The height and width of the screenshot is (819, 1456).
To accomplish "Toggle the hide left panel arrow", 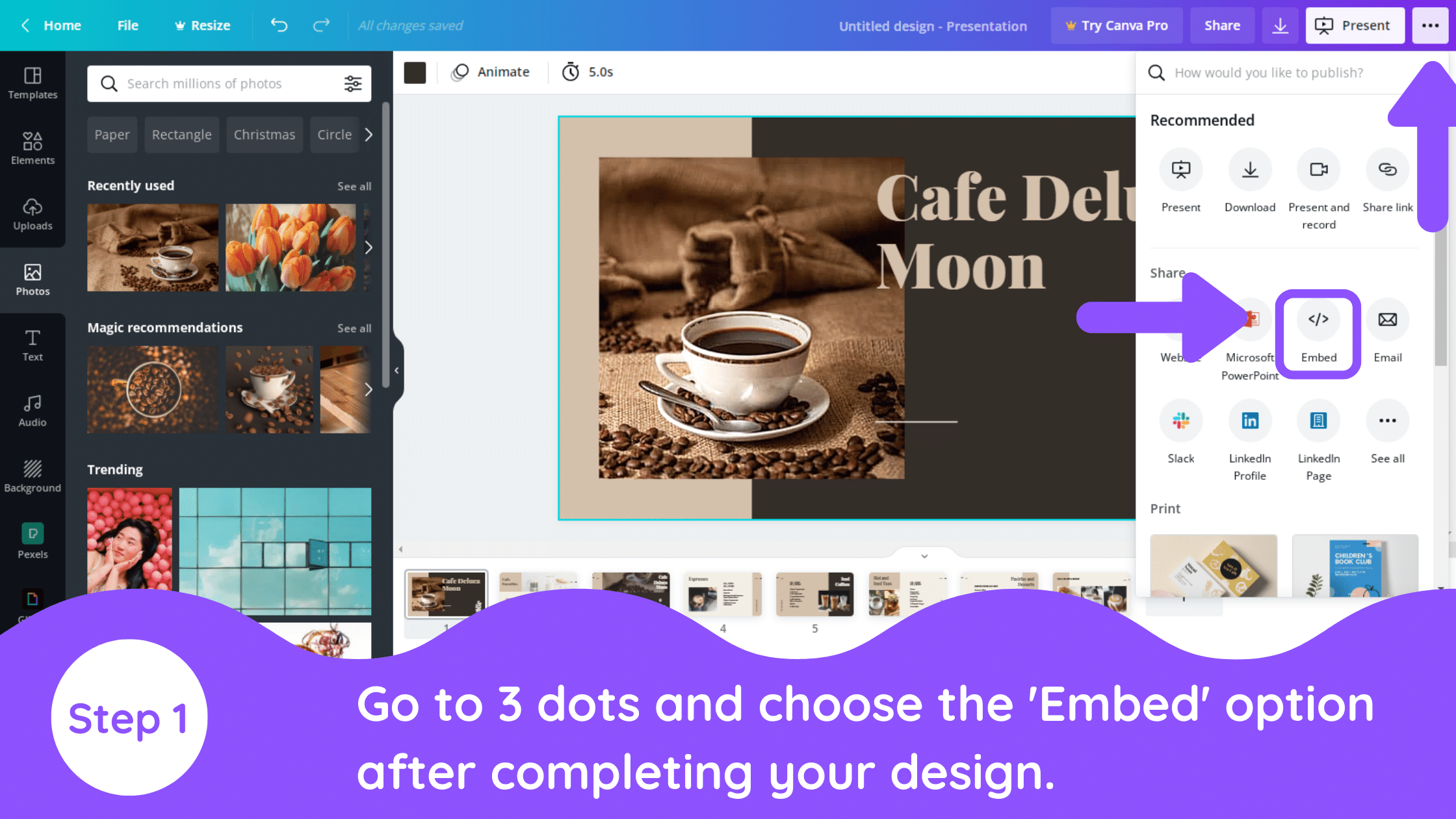I will coord(396,369).
